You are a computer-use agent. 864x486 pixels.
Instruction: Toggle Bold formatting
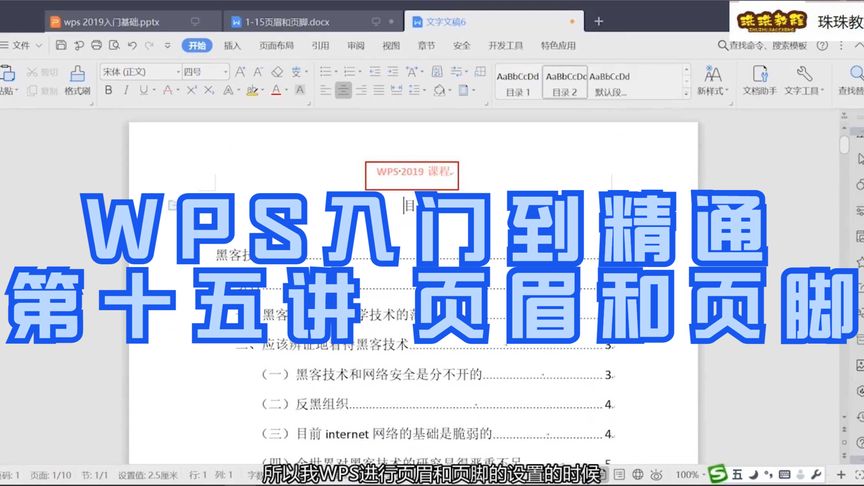coord(107,91)
